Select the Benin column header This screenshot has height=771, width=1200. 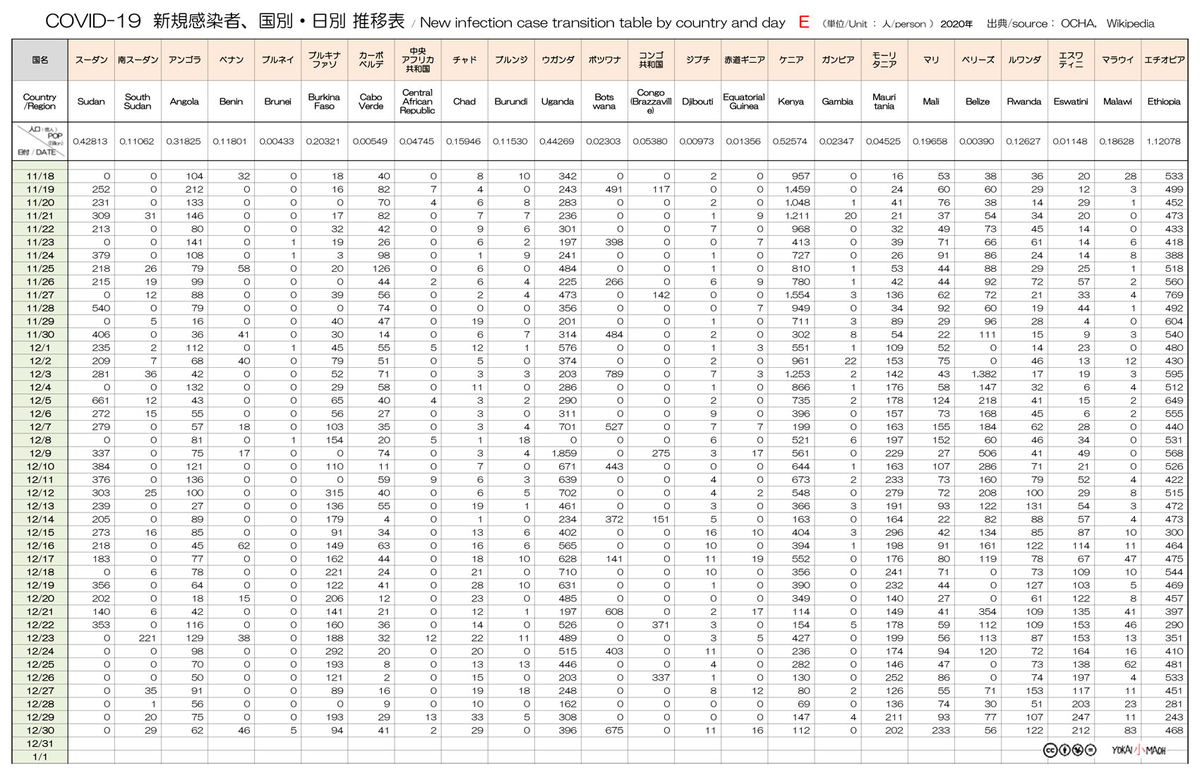[231, 102]
